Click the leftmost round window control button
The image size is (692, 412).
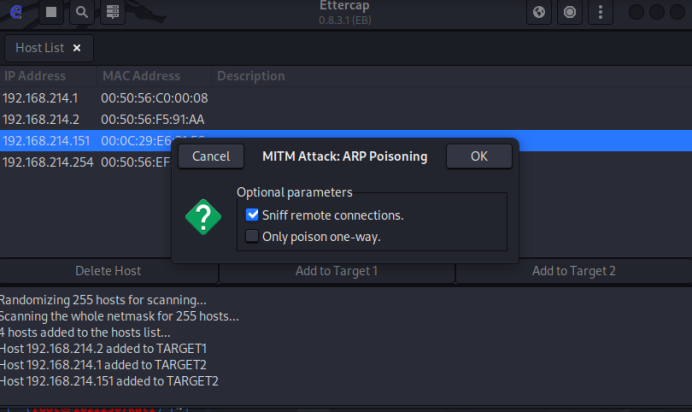pos(636,12)
